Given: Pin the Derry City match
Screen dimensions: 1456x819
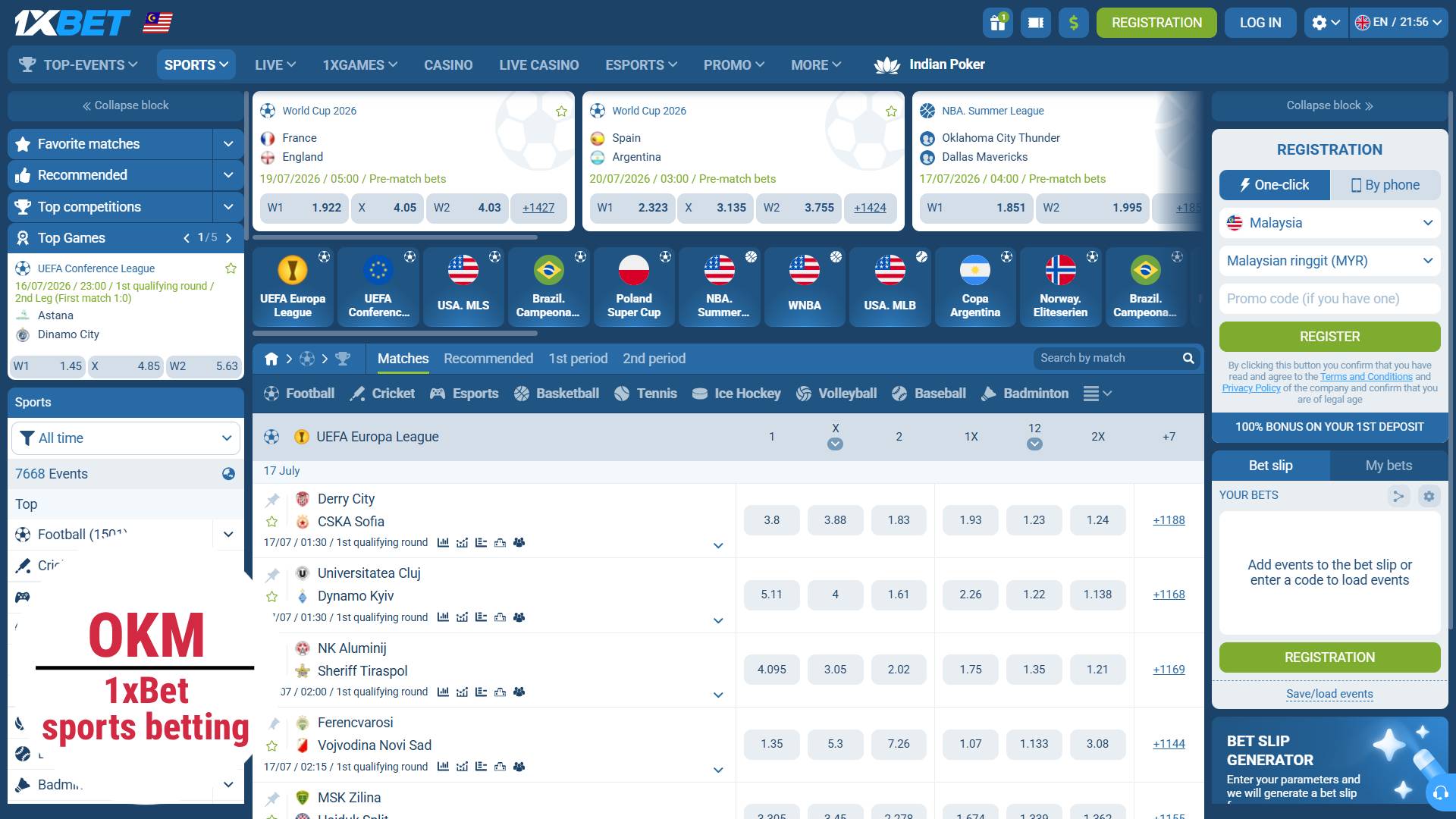Looking at the screenshot, I should tap(272, 499).
